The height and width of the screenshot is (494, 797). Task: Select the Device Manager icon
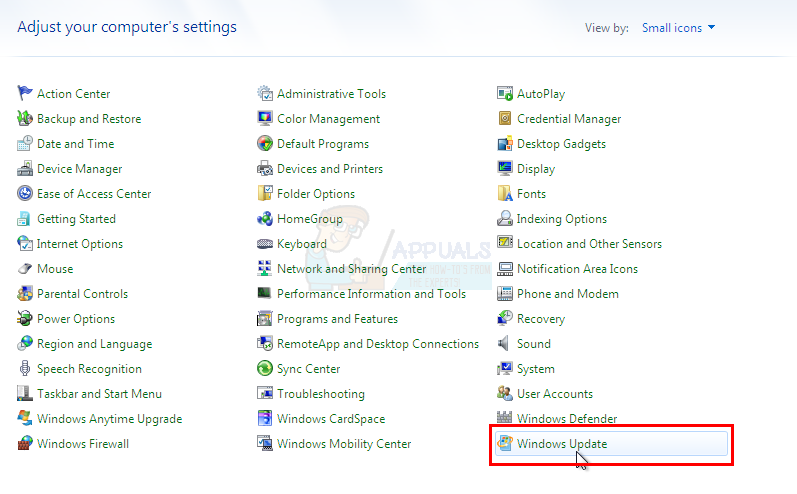pos(24,168)
